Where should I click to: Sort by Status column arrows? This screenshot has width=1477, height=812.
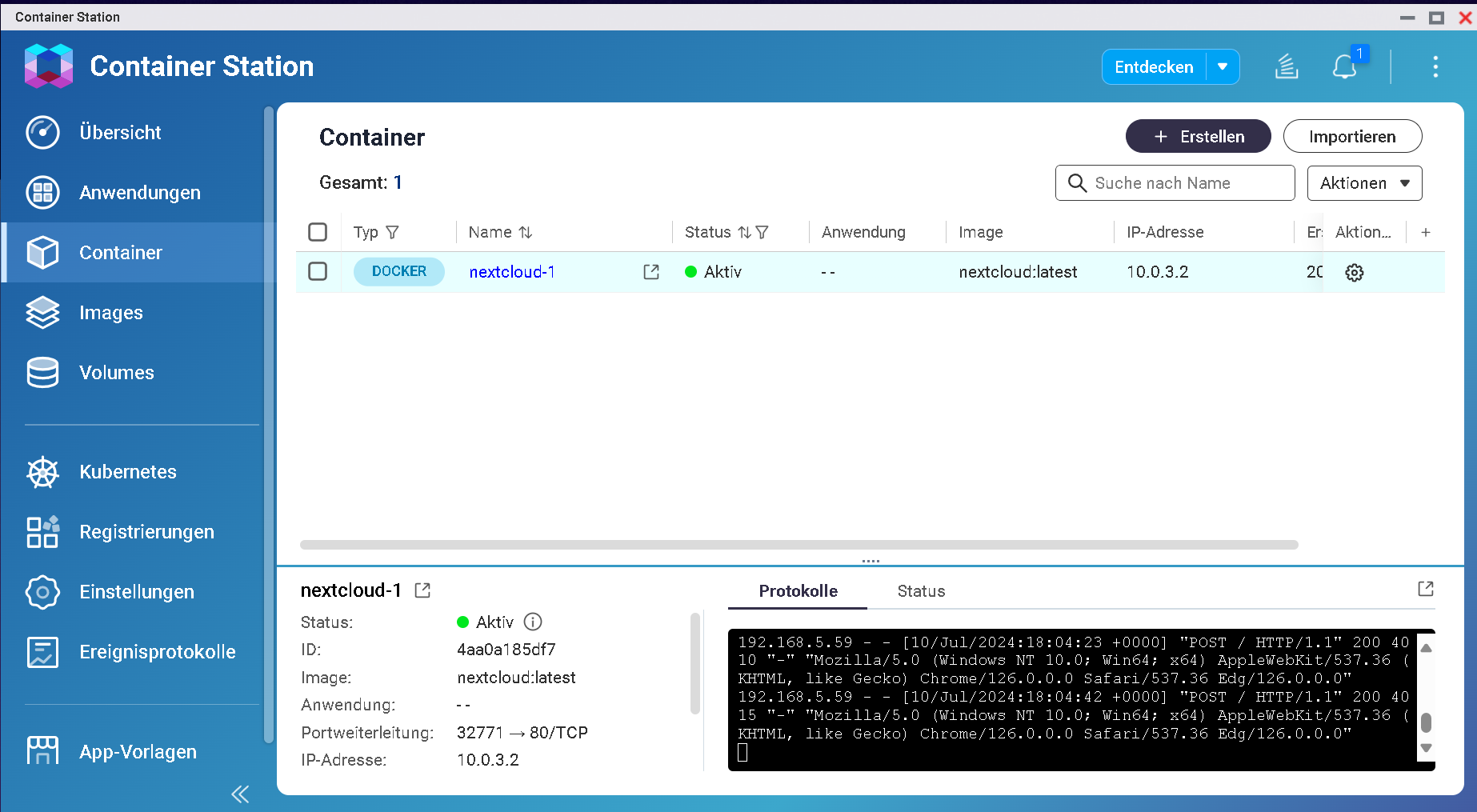pos(744,232)
